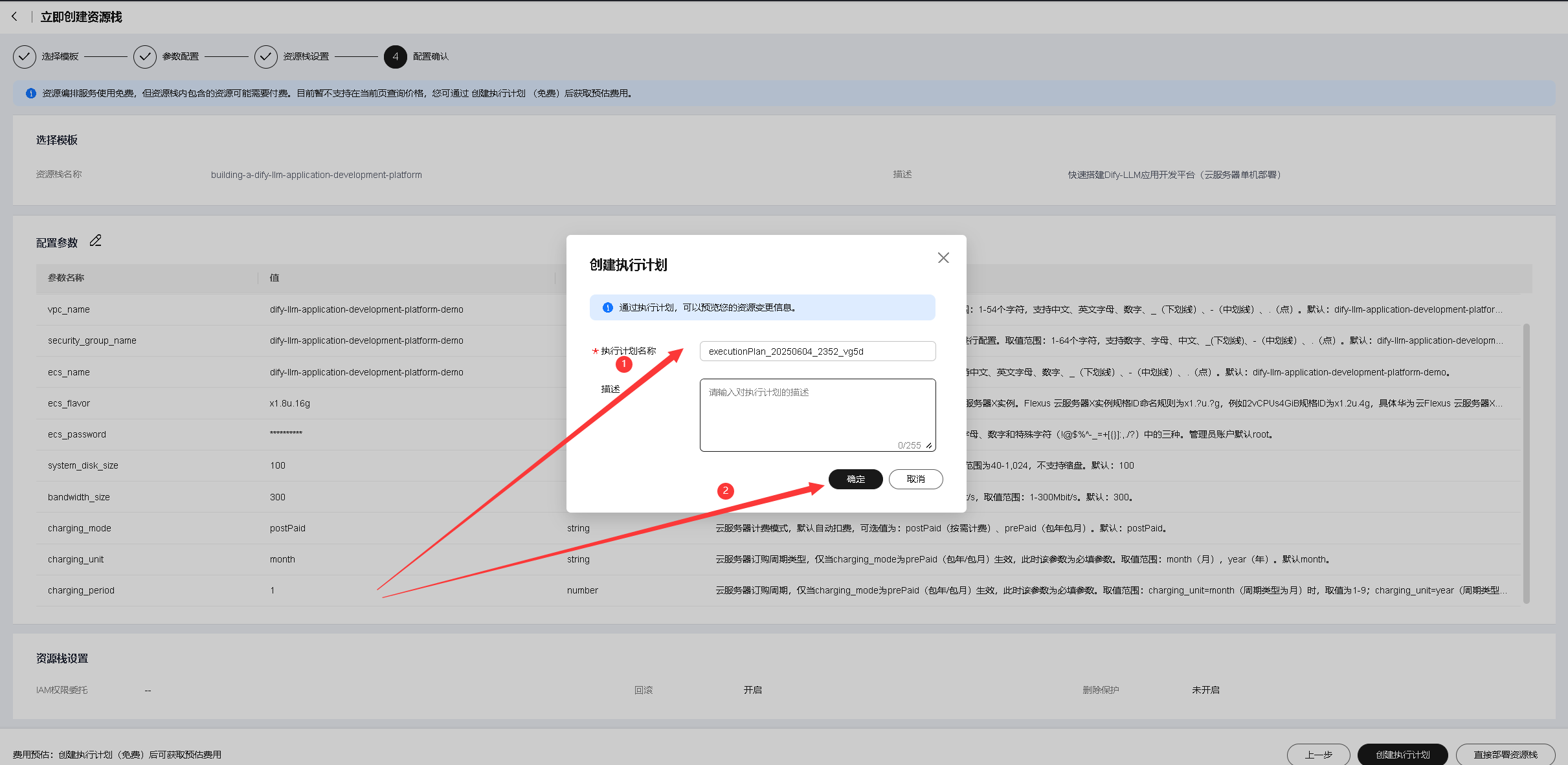Click the 资源栈设置 step checkmark circle
The height and width of the screenshot is (765, 1568).
pos(265,56)
